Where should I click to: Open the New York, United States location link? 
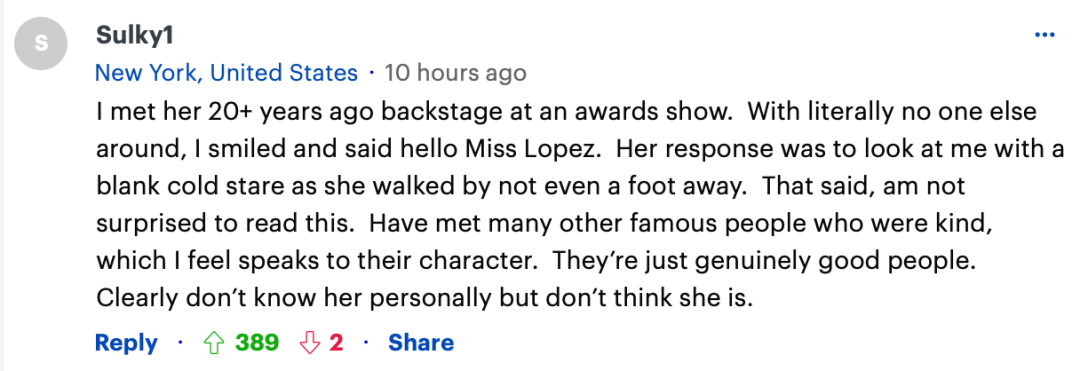(227, 72)
